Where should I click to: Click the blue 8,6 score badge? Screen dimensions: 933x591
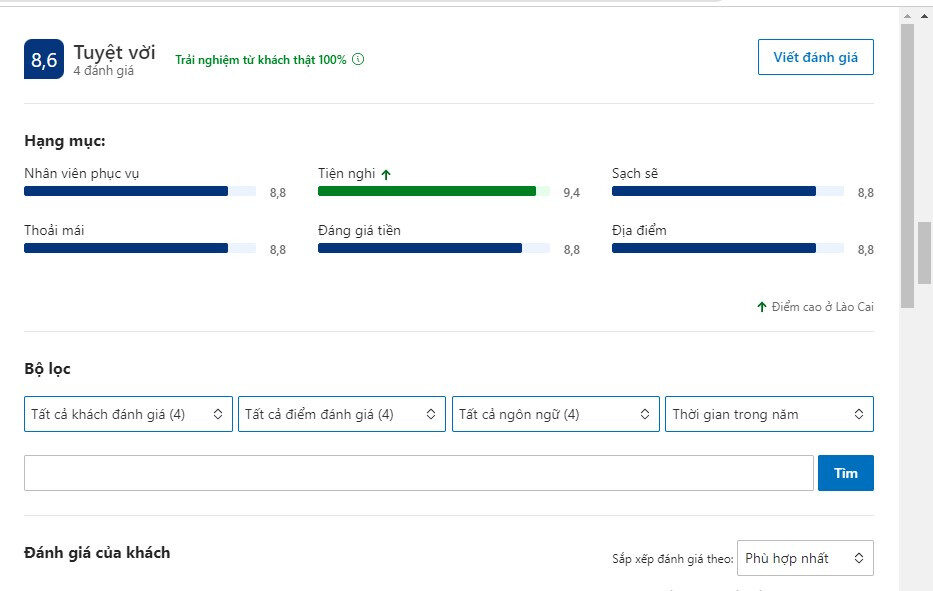click(44, 60)
